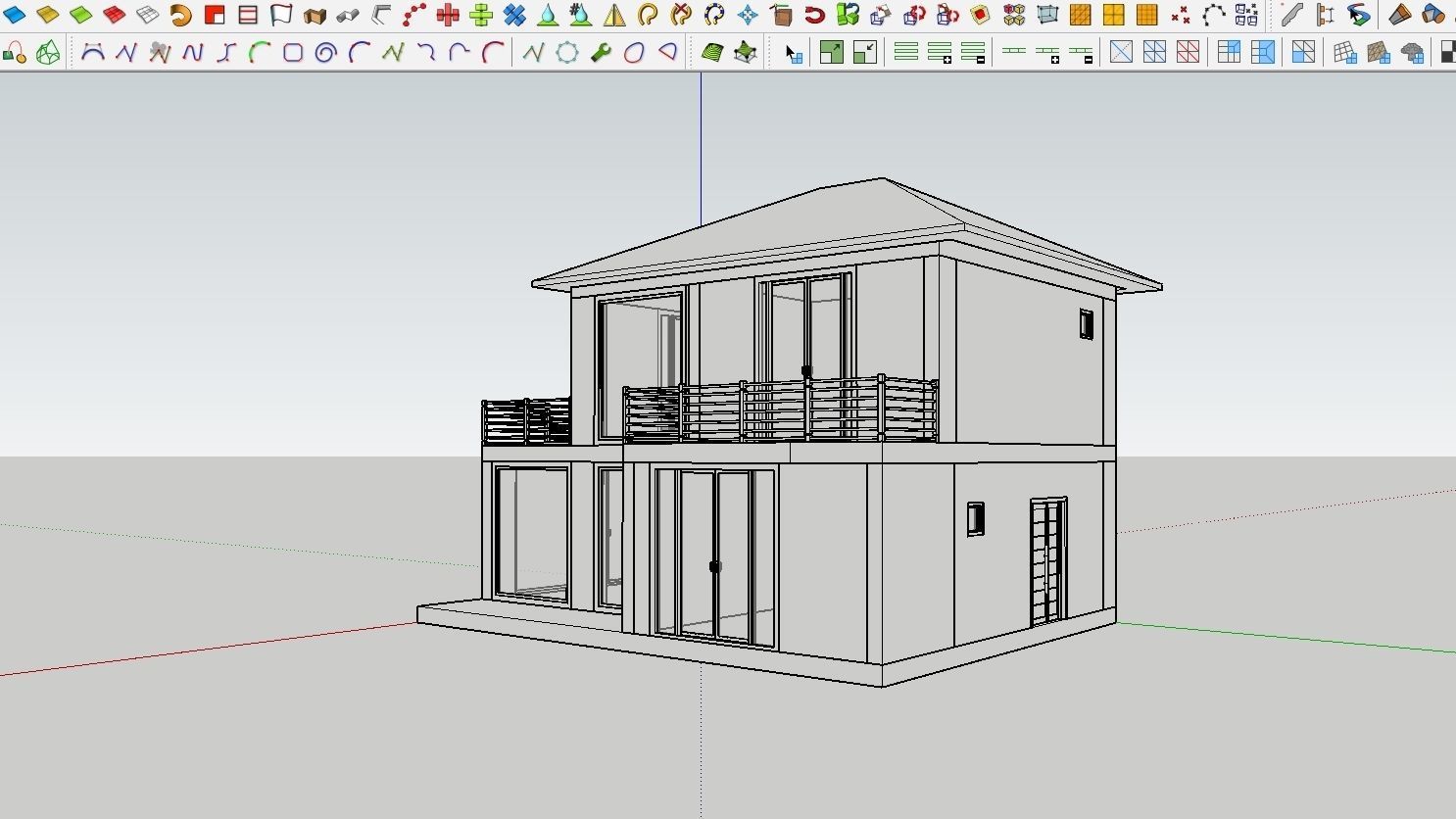Click the green expand selection arrow icon

coord(831,53)
